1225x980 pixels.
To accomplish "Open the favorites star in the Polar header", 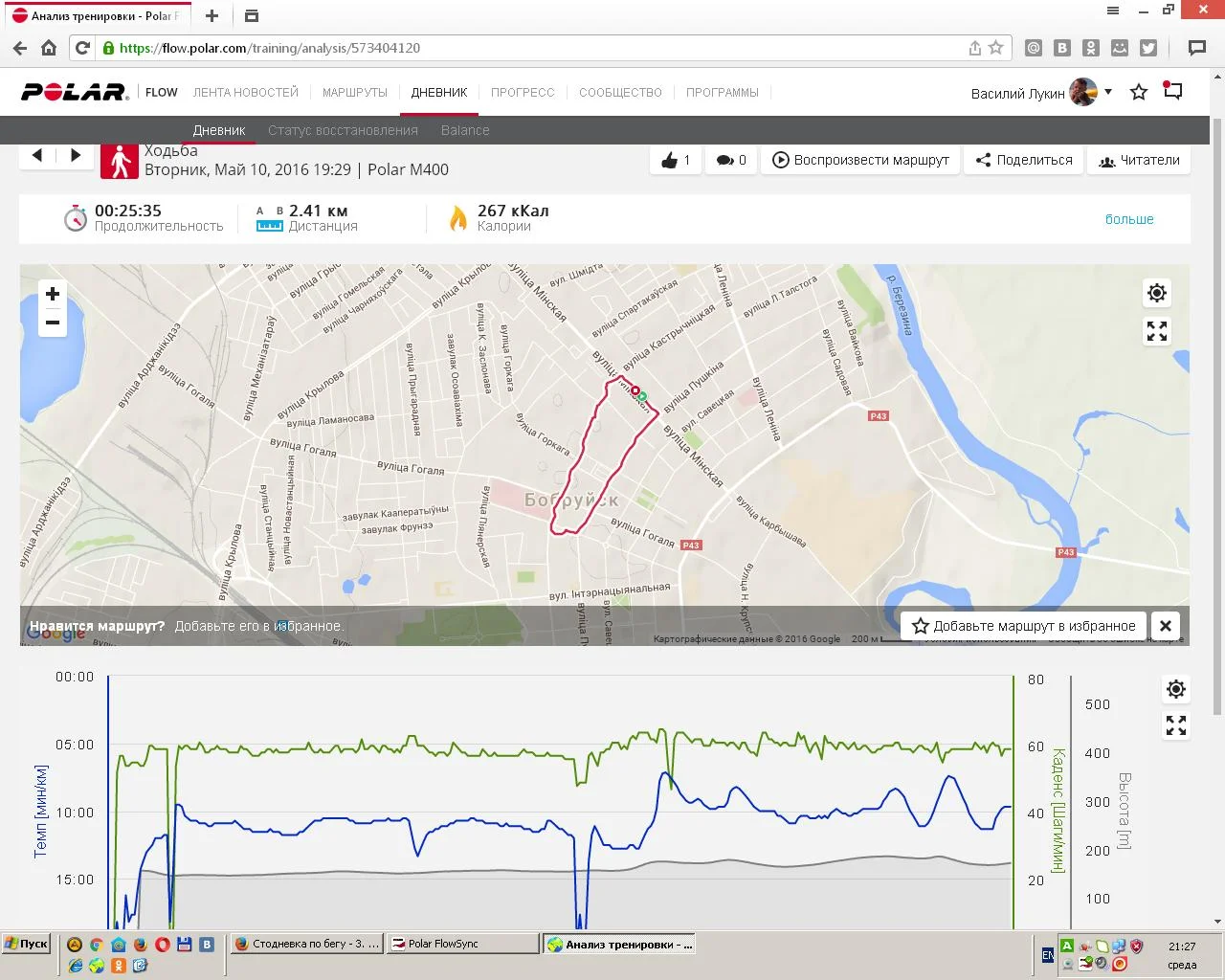I will click(x=1139, y=93).
